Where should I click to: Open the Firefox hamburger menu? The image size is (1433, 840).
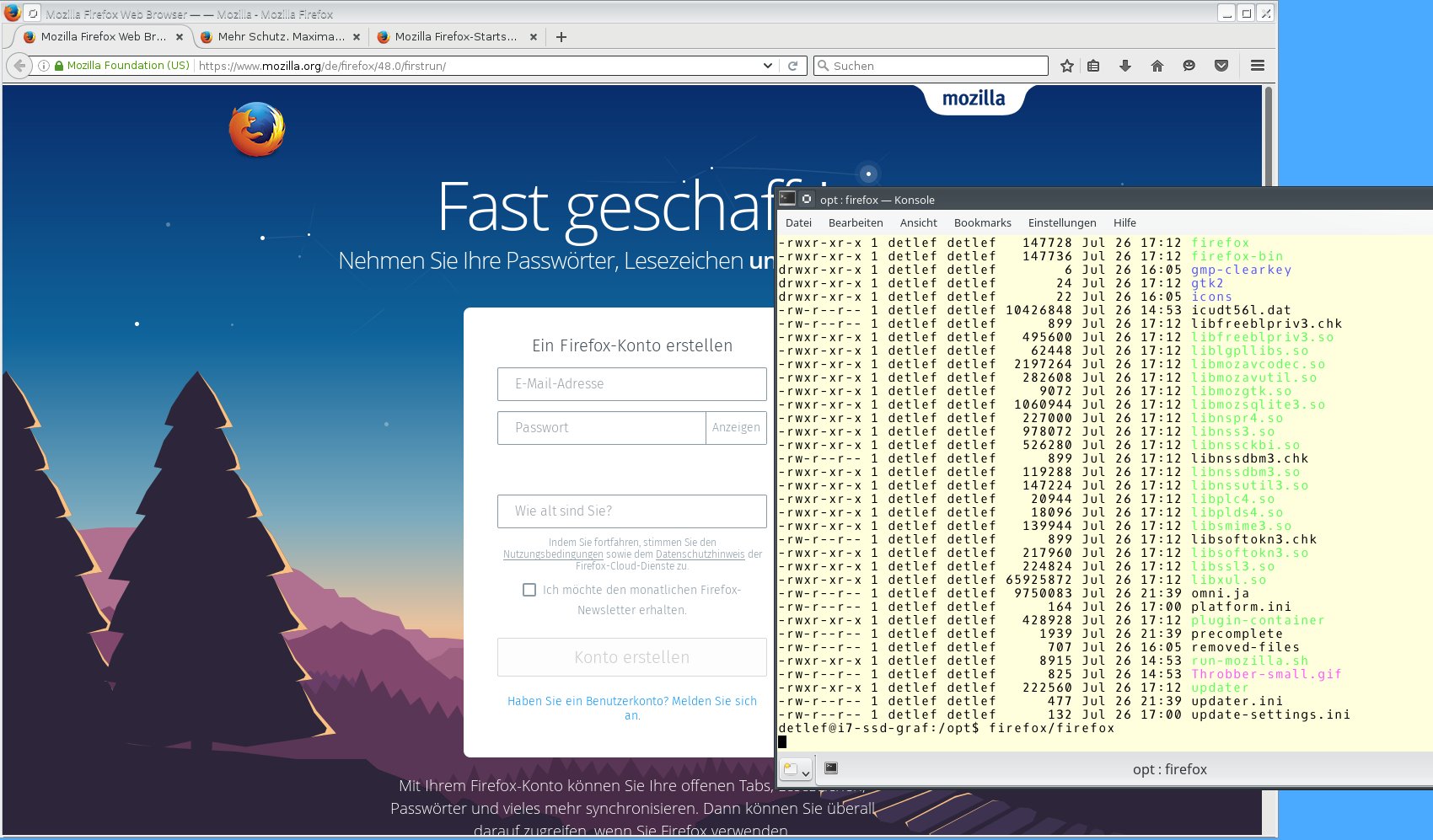click(1257, 66)
